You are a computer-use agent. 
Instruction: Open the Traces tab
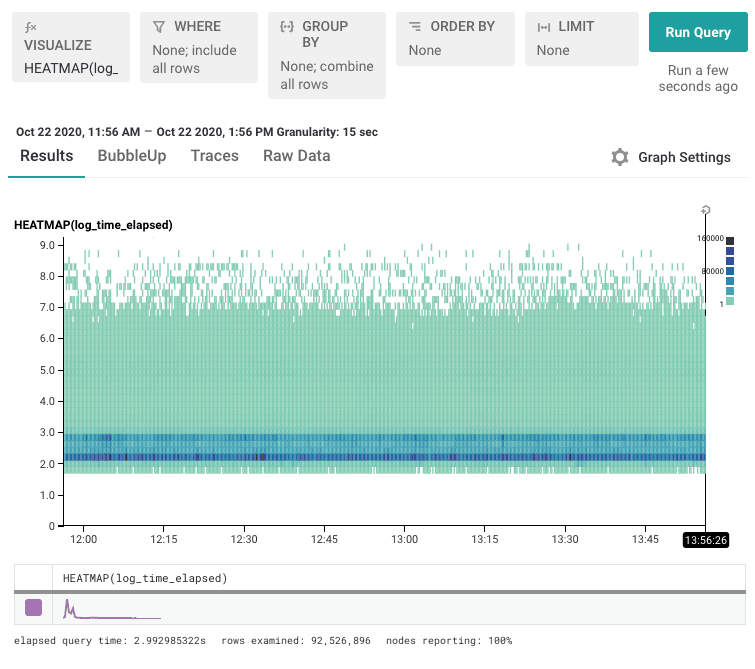(x=215, y=156)
